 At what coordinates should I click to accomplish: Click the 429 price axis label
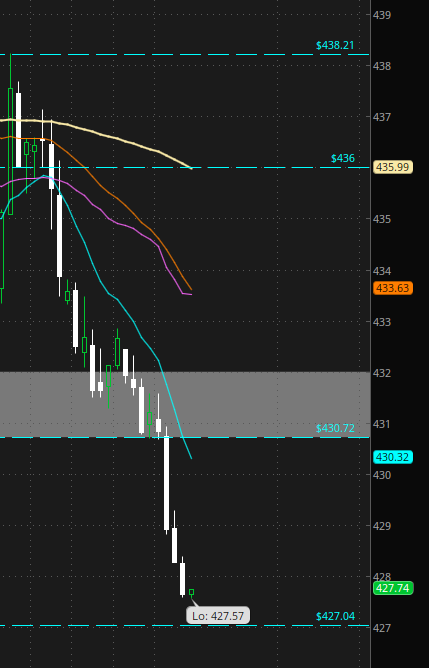tap(382, 526)
